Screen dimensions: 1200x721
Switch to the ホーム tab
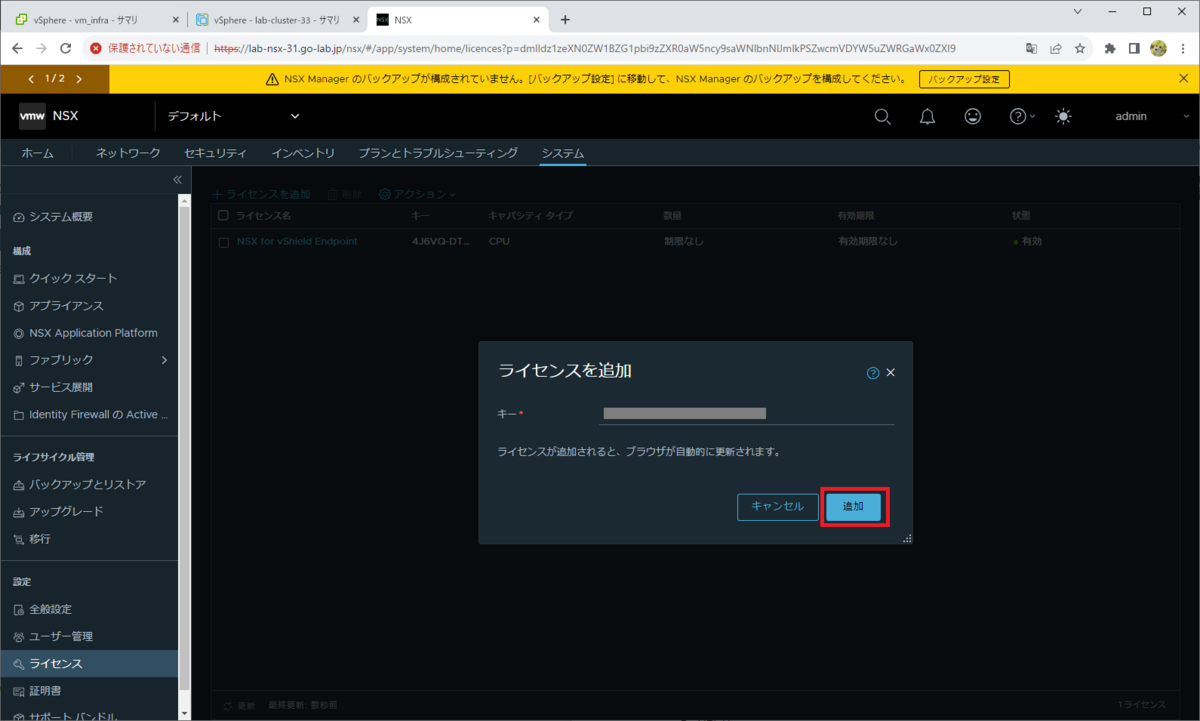[x=38, y=153]
